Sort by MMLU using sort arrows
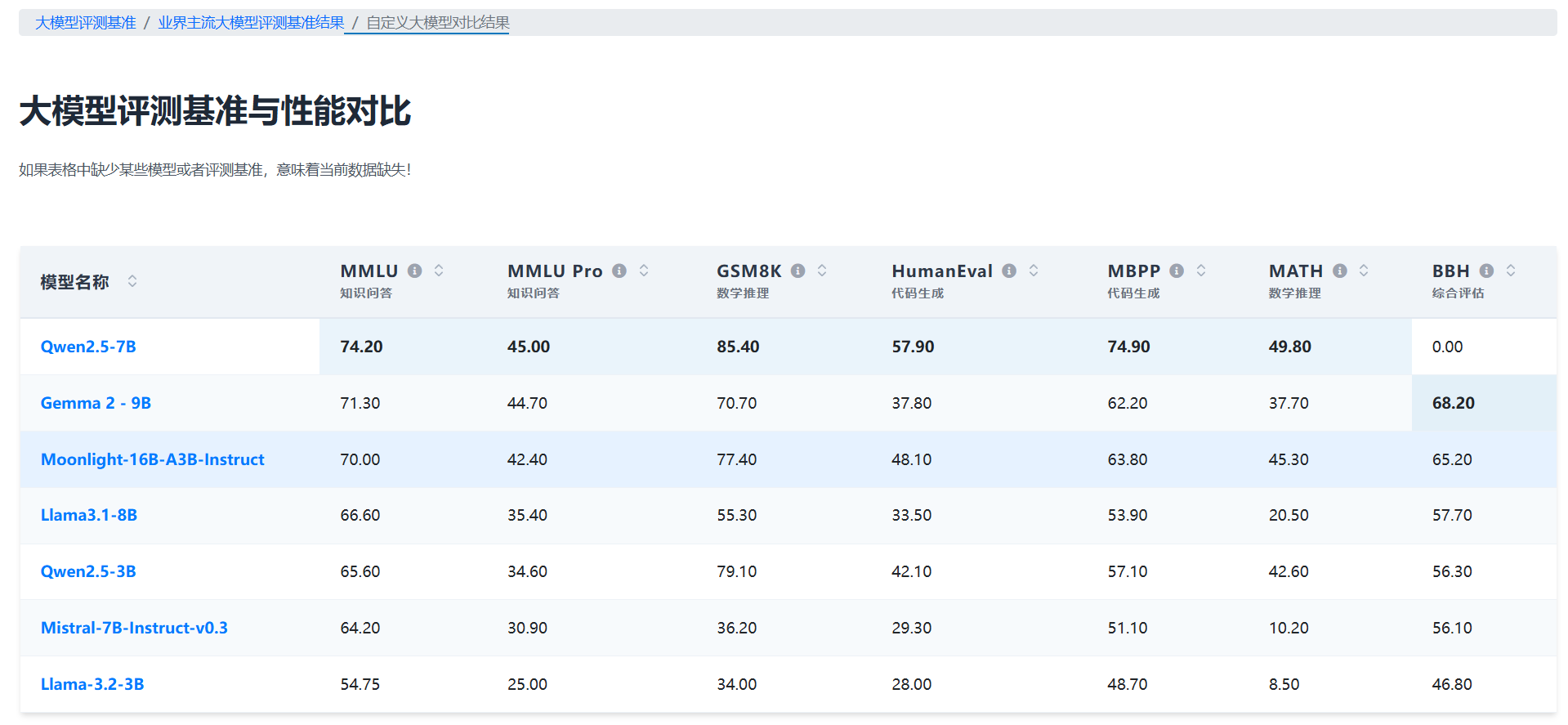1568x725 pixels. pyautogui.click(x=439, y=271)
